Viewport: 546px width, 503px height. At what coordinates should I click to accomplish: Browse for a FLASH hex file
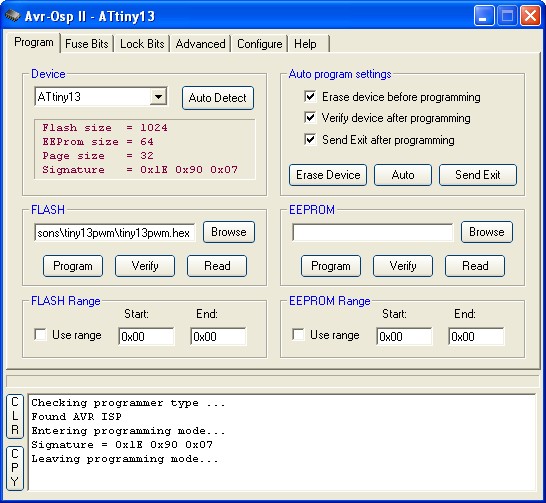click(229, 232)
